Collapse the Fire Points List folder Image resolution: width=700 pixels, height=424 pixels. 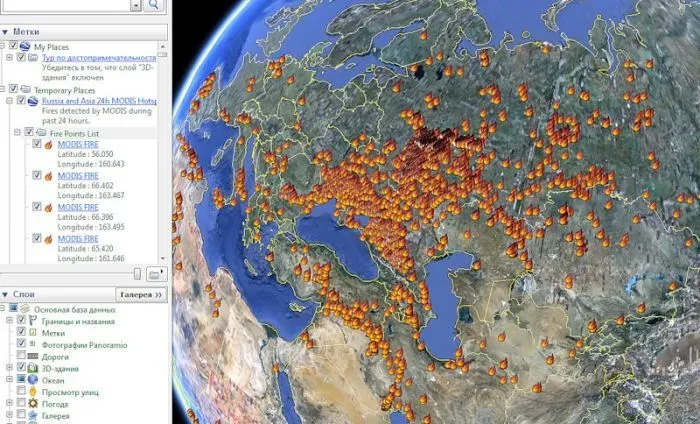(x=16, y=132)
